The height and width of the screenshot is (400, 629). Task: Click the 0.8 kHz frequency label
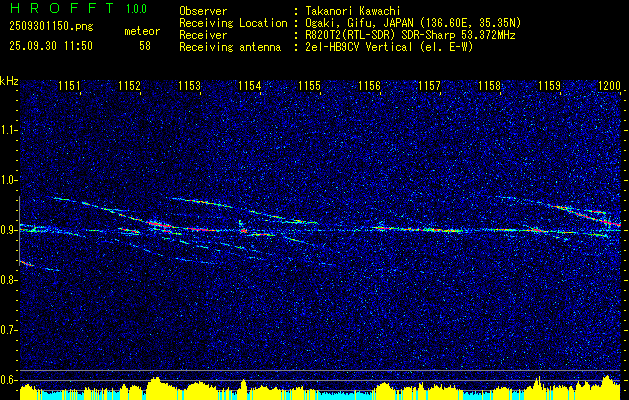8,280
